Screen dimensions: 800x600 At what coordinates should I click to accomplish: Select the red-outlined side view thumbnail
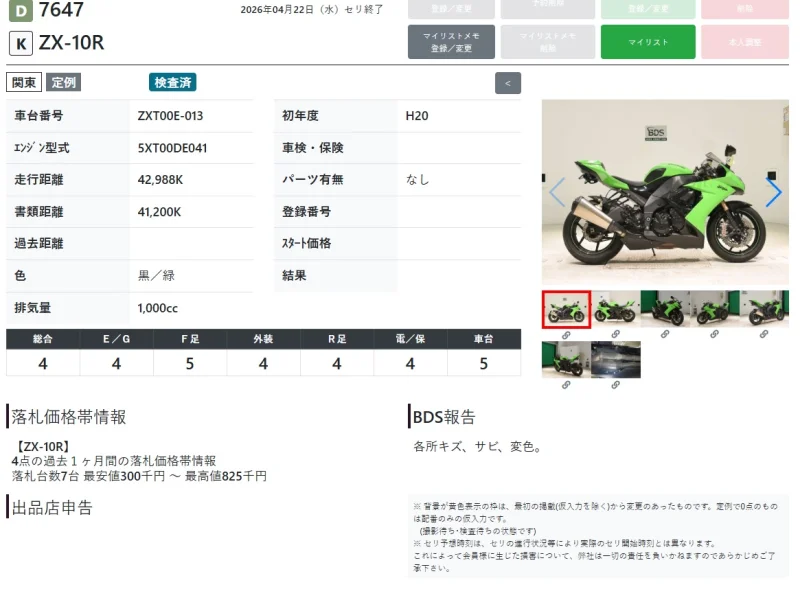pos(566,310)
